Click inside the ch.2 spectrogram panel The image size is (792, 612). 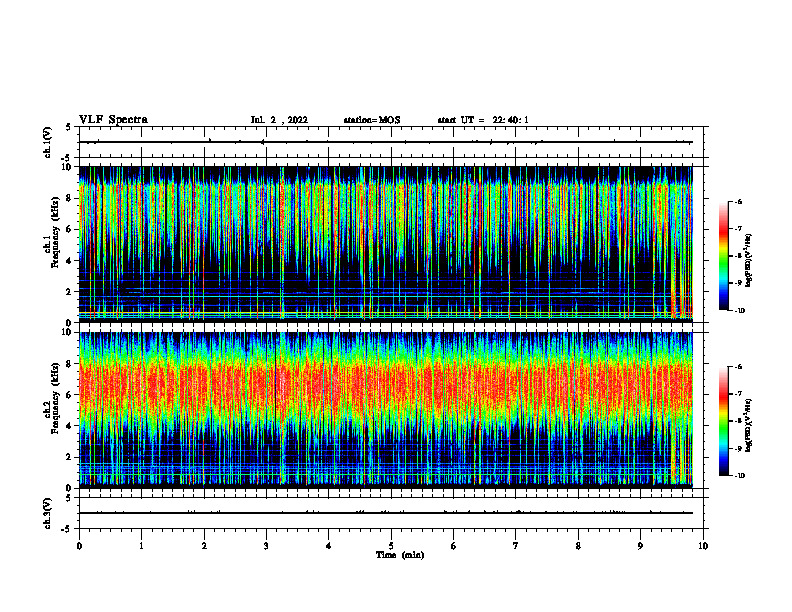tap(386, 410)
